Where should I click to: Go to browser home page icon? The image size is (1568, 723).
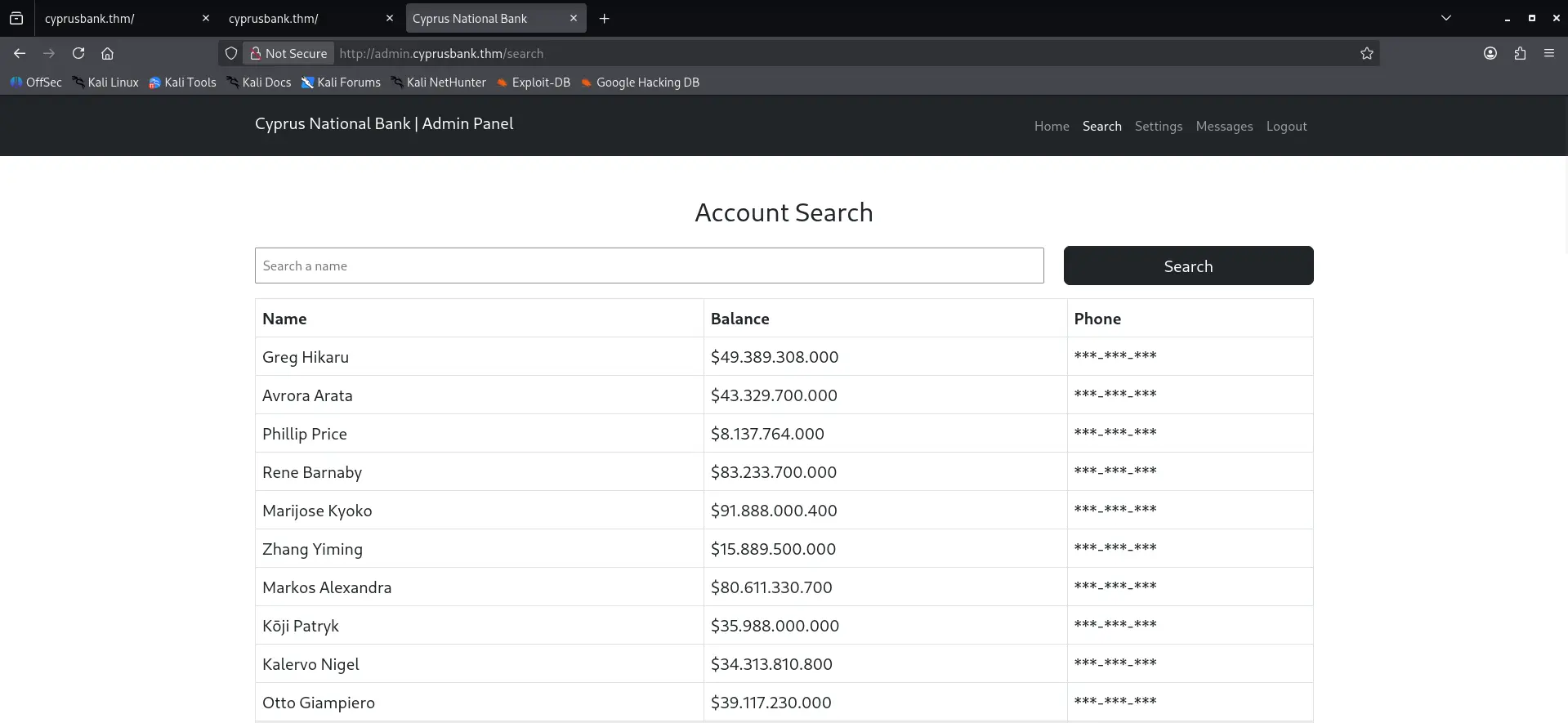107,53
